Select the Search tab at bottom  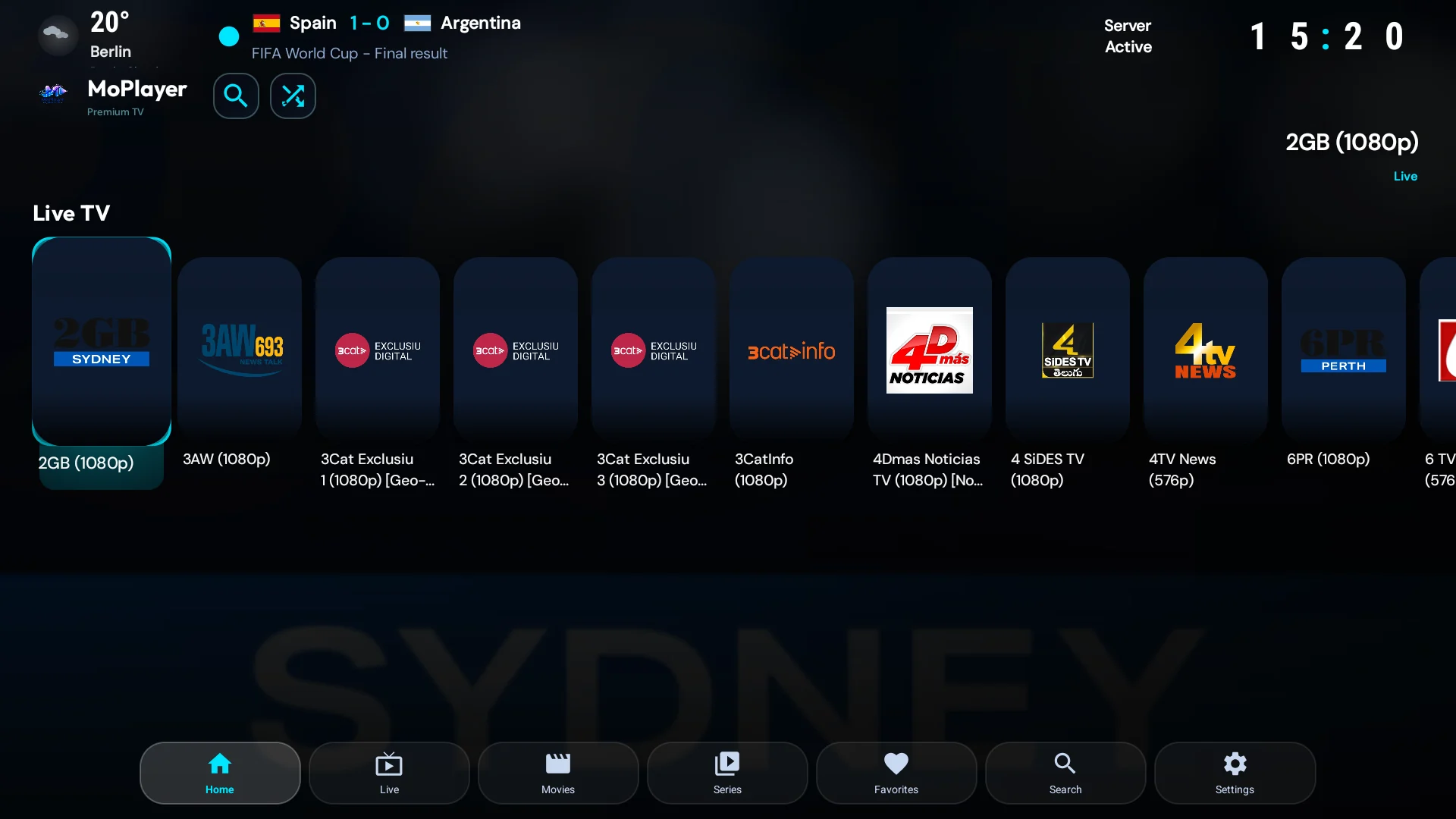[1065, 773]
